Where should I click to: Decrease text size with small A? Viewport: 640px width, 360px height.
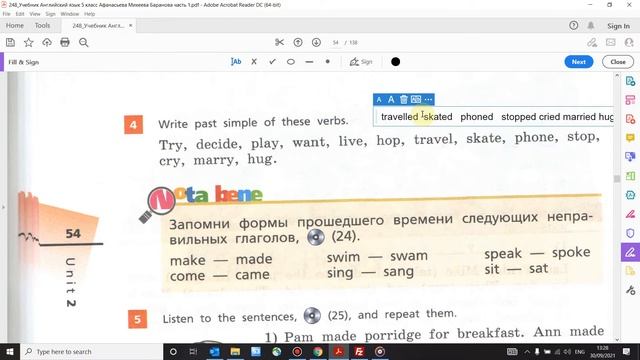pyautogui.click(x=379, y=100)
